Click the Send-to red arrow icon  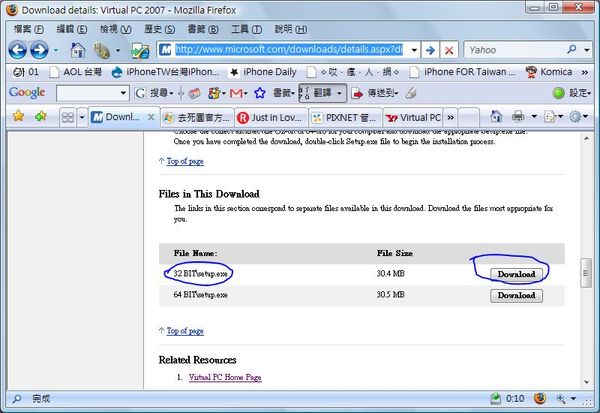[357, 93]
